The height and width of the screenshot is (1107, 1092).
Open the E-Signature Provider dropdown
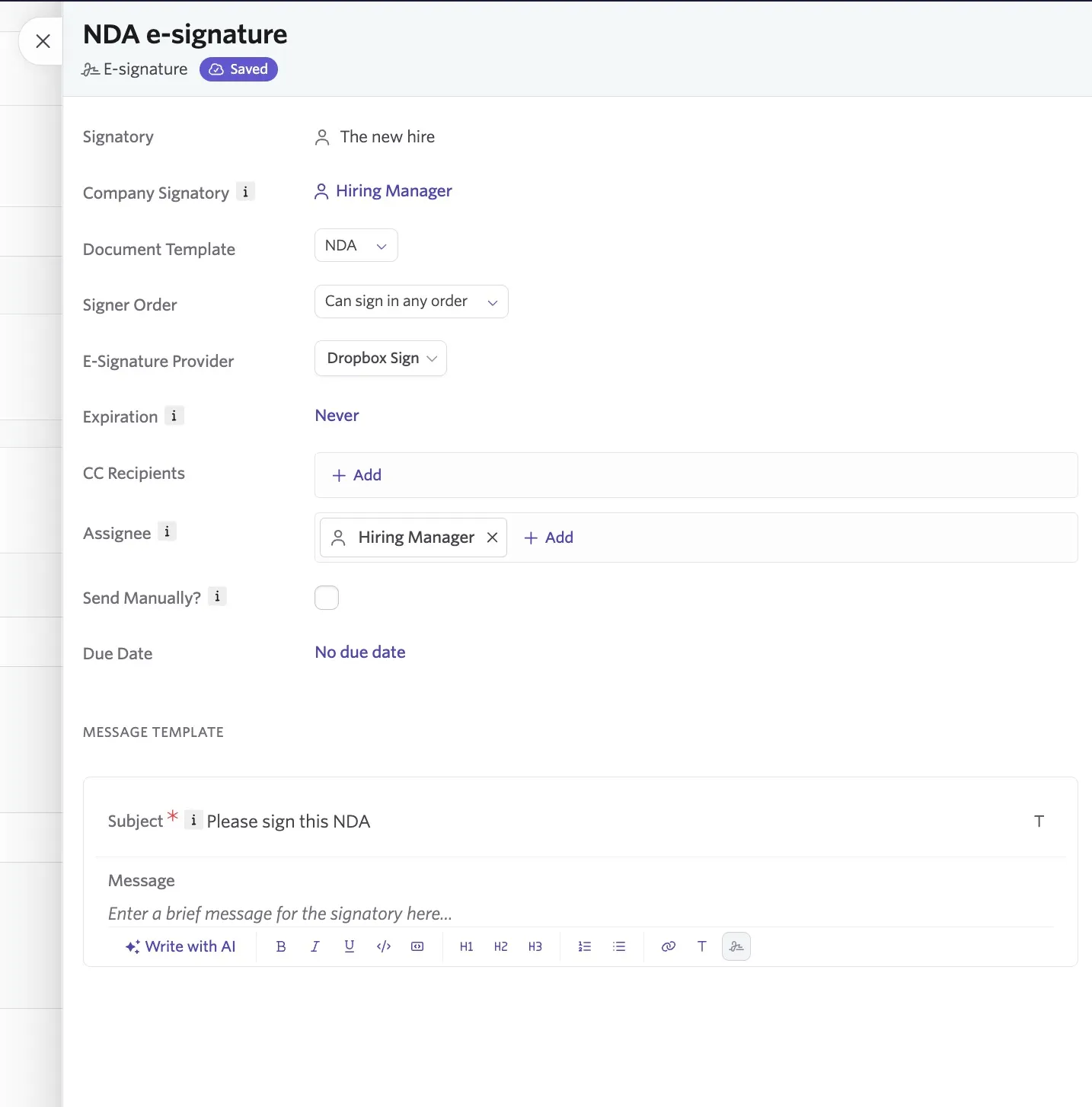[x=381, y=358]
